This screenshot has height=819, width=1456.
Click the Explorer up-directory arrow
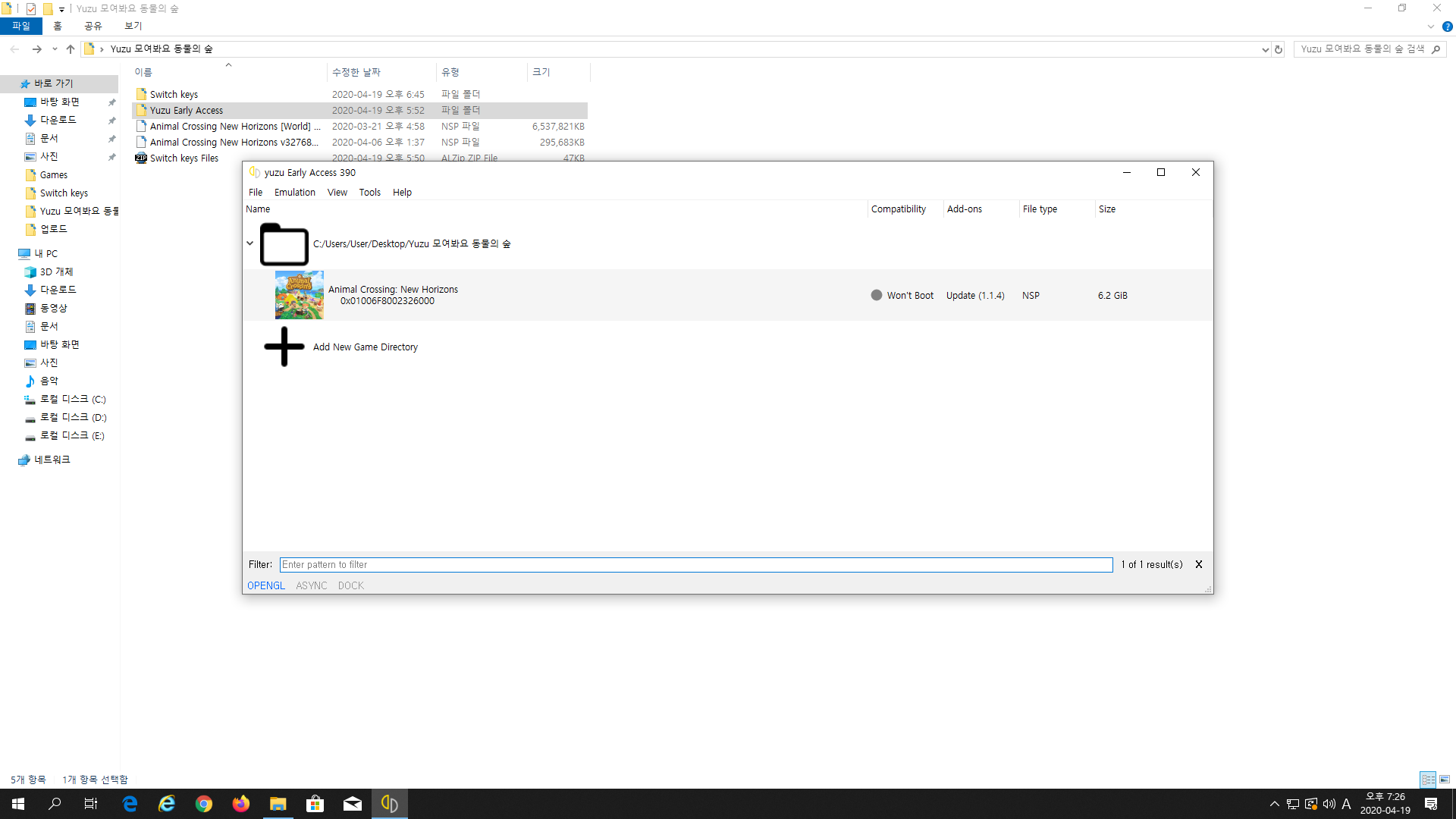point(71,49)
